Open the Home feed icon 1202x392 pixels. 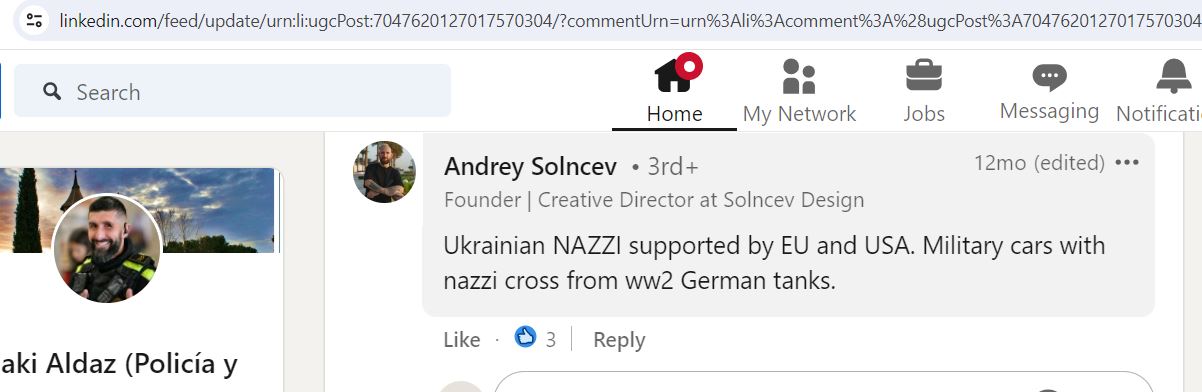pyautogui.click(x=676, y=75)
